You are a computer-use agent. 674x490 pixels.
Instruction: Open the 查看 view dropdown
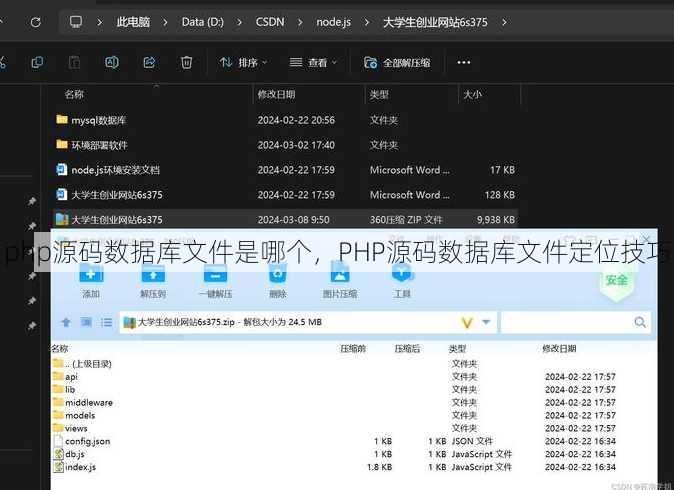point(313,63)
